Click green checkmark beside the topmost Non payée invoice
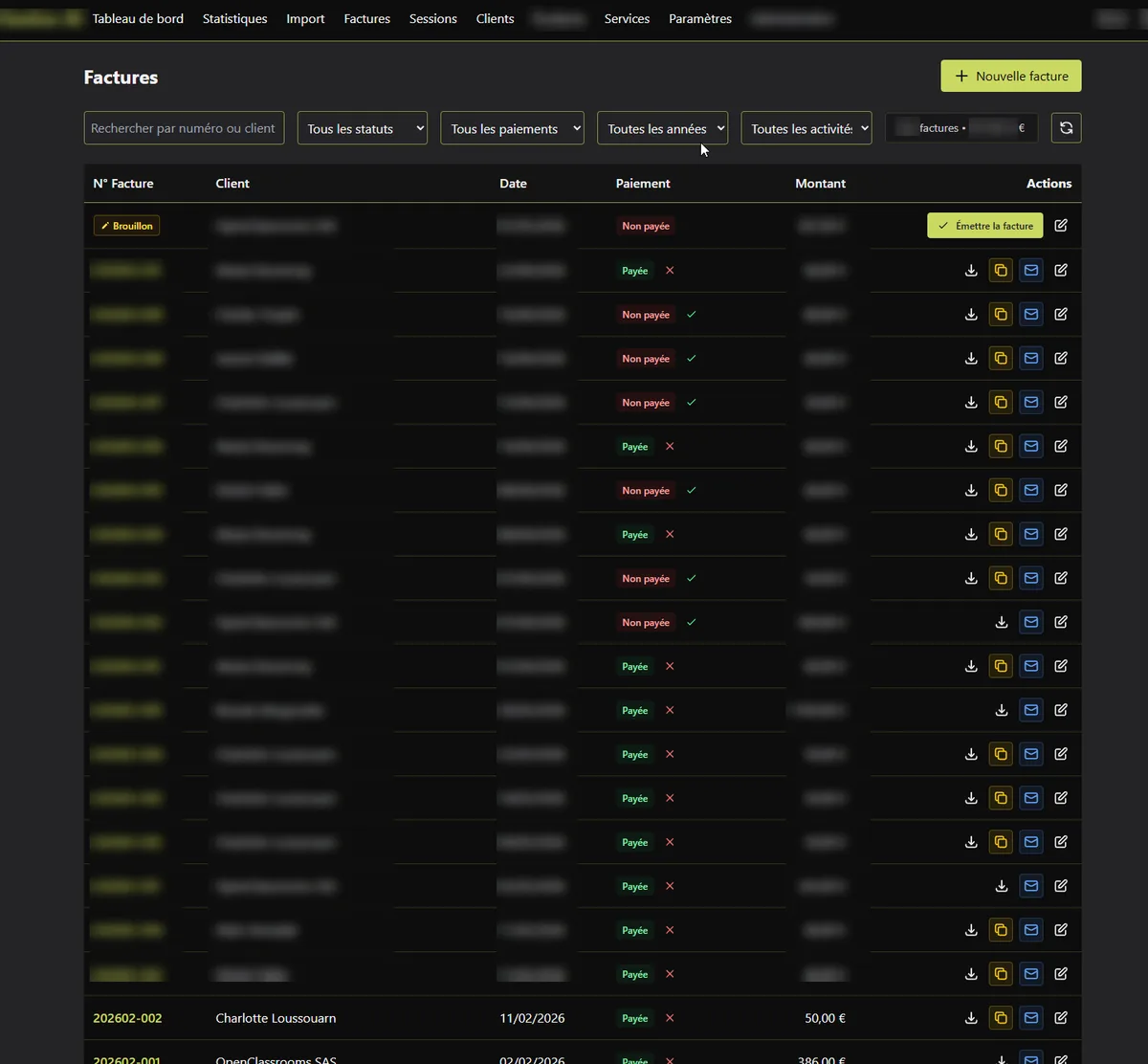The width and height of the screenshot is (1148, 1064). coord(692,315)
